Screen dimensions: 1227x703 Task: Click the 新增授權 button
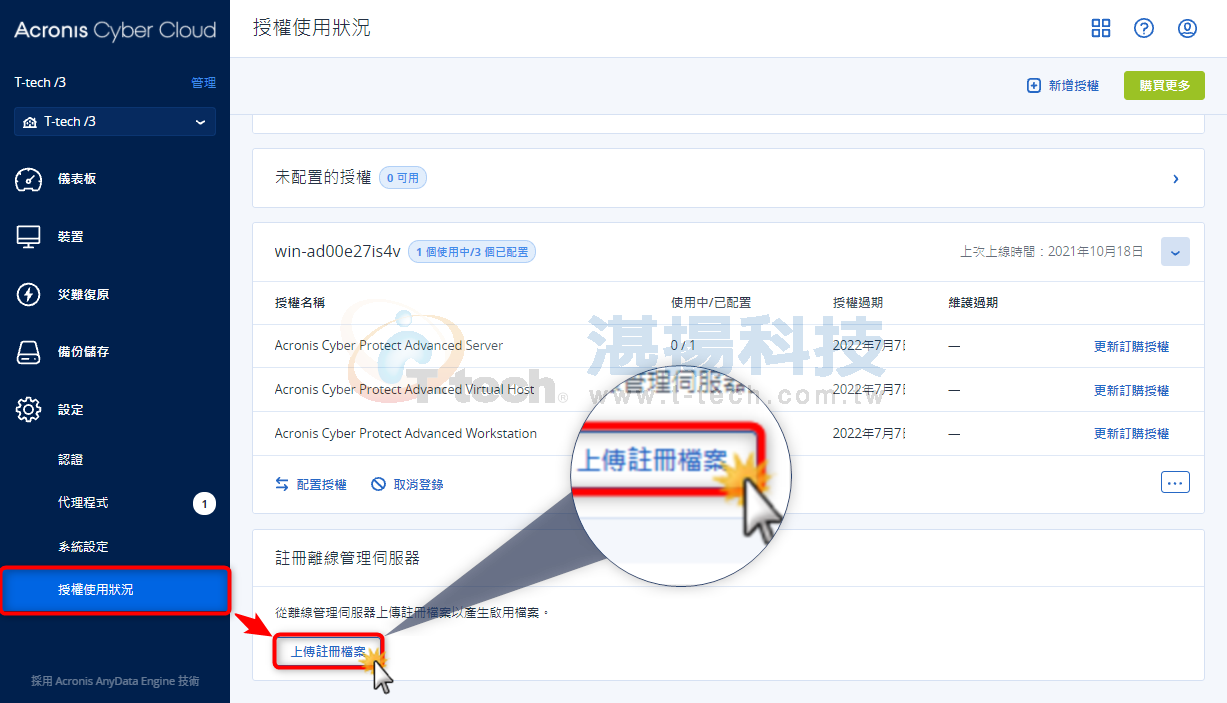1063,86
